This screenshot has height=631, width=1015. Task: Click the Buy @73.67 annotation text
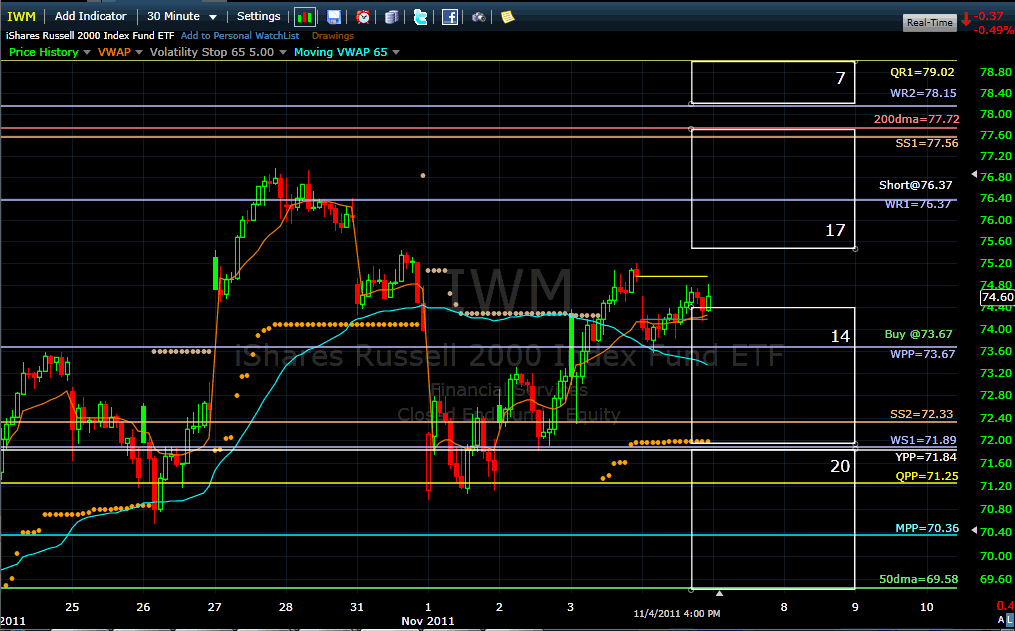(919, 334)
